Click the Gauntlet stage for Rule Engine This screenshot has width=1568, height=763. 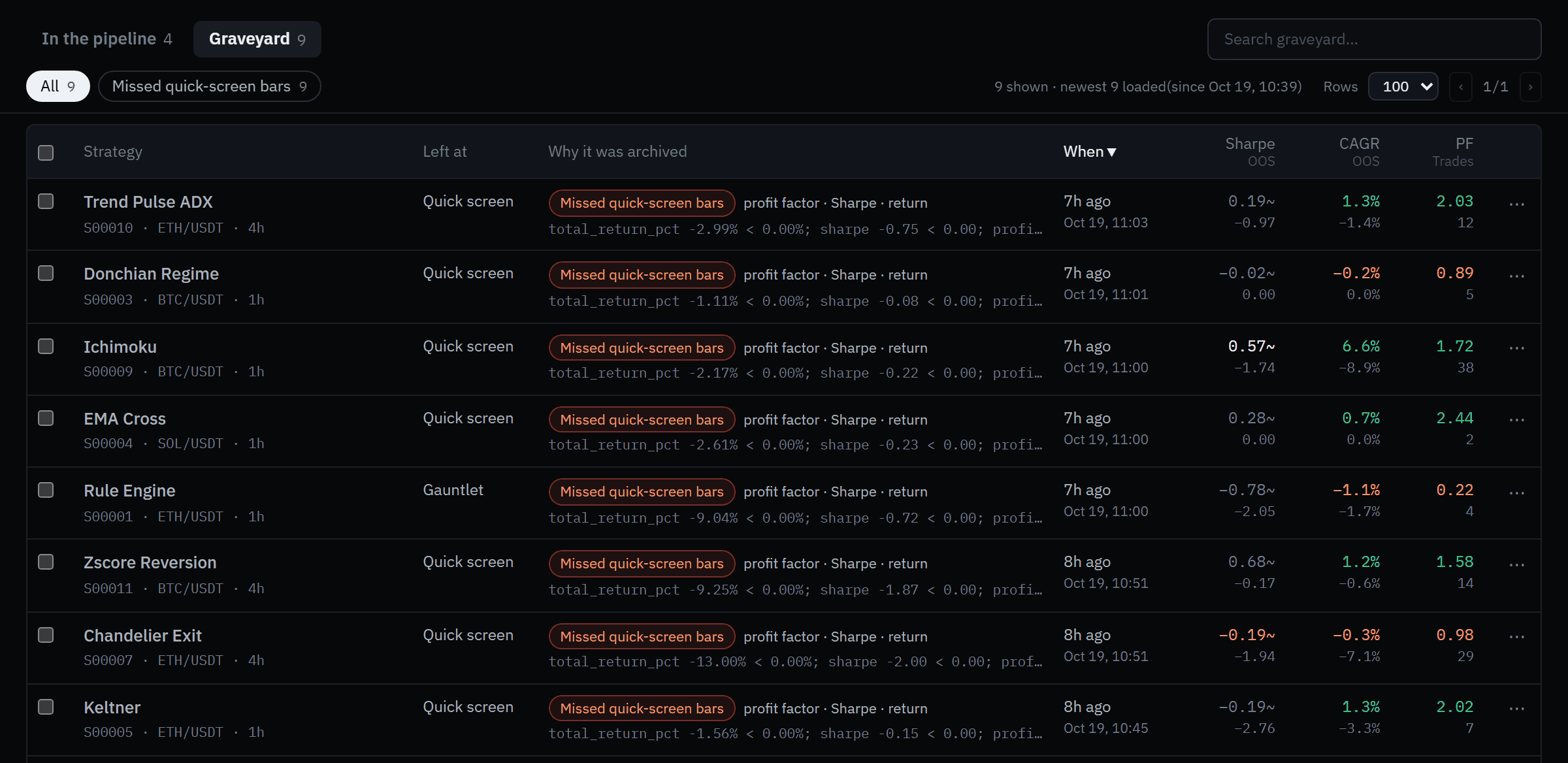pos(453,490)
